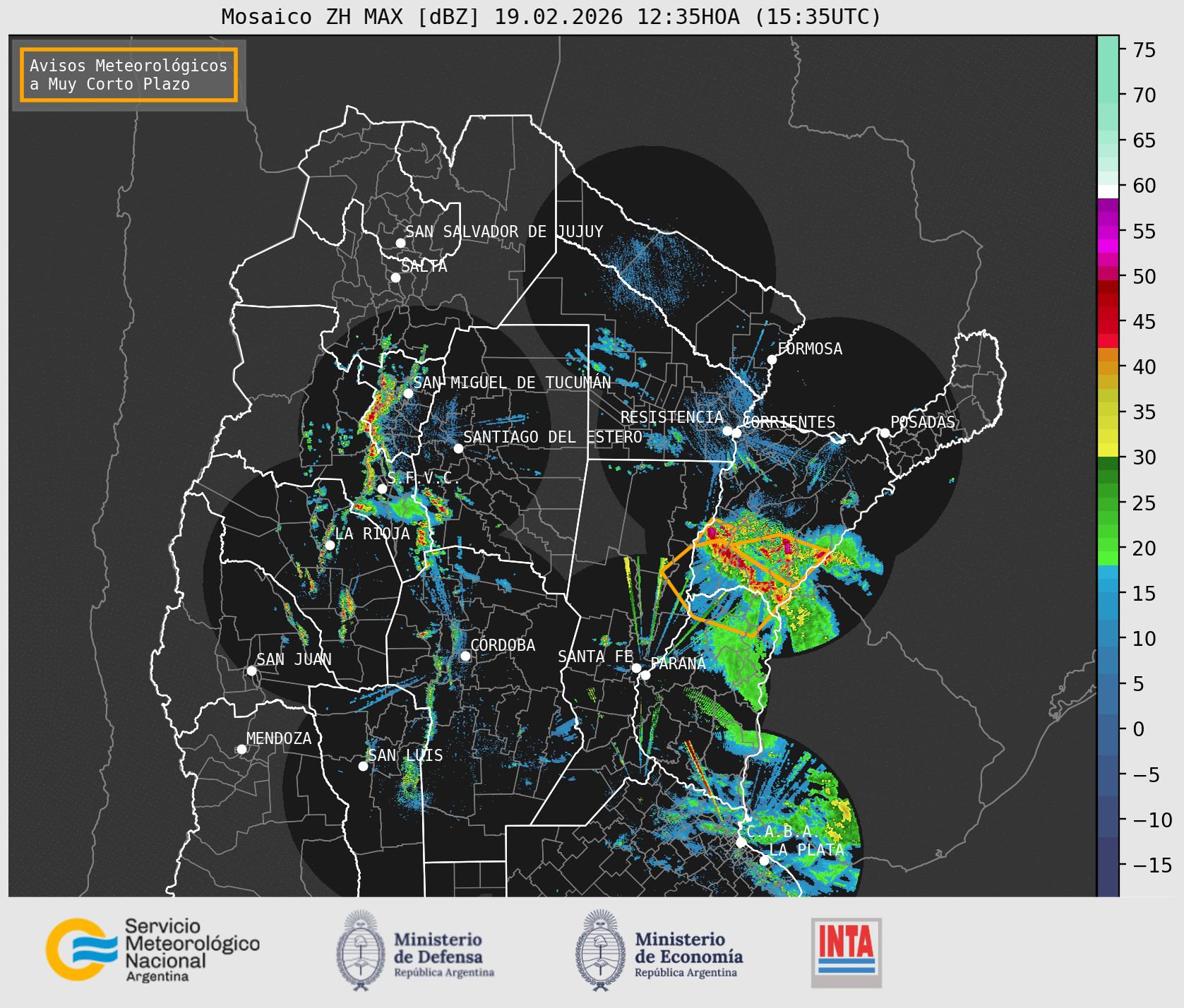Click the MENDOZA city dot
This screenshot has width=1184, height=1008.
[x=241, y=749]
